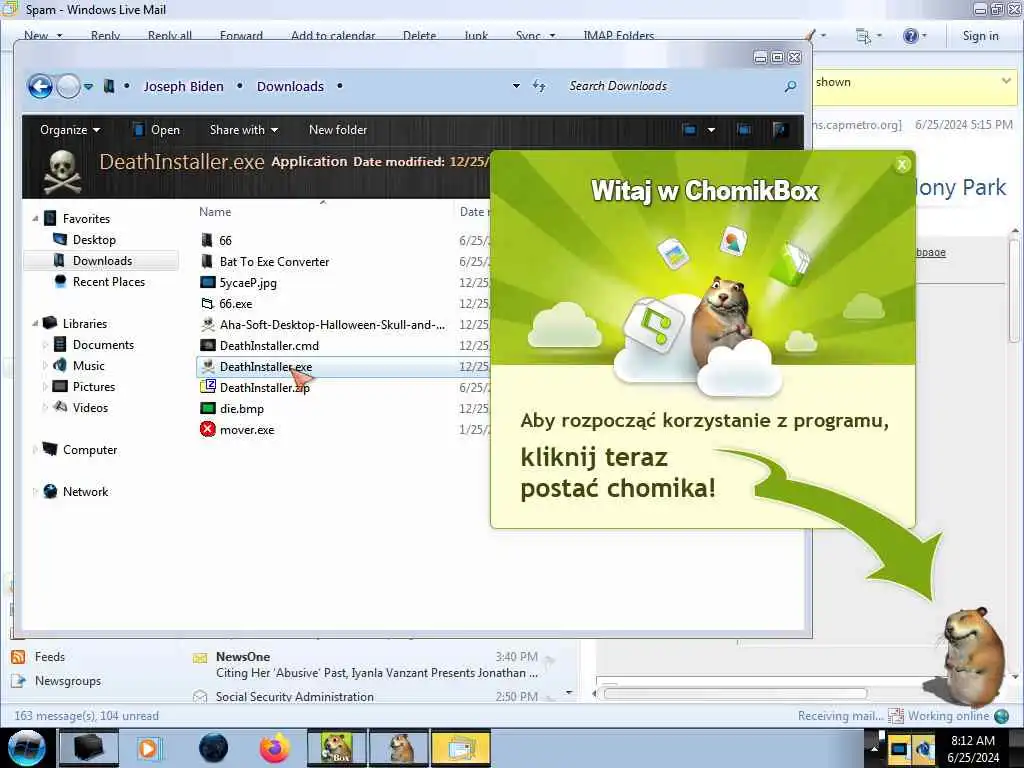Open Feeds in Windows Live Mail

click(50, 656)
